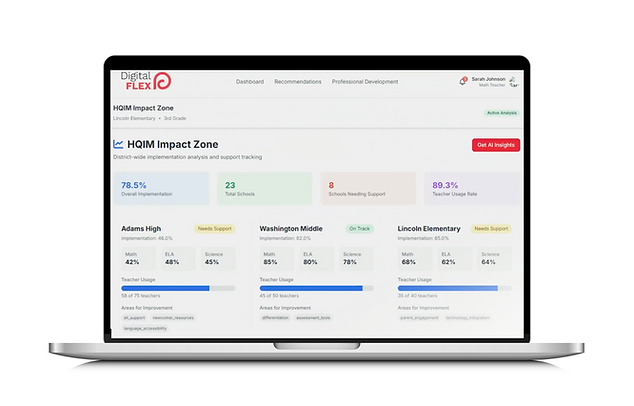Click the newcomer_resources tag

click(173, 318)
